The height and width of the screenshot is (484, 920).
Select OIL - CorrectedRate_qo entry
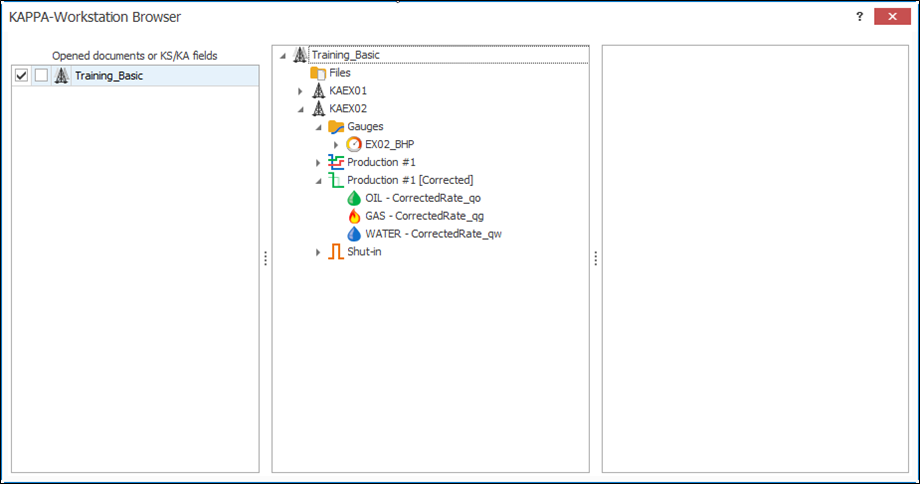tap(423, 198)
